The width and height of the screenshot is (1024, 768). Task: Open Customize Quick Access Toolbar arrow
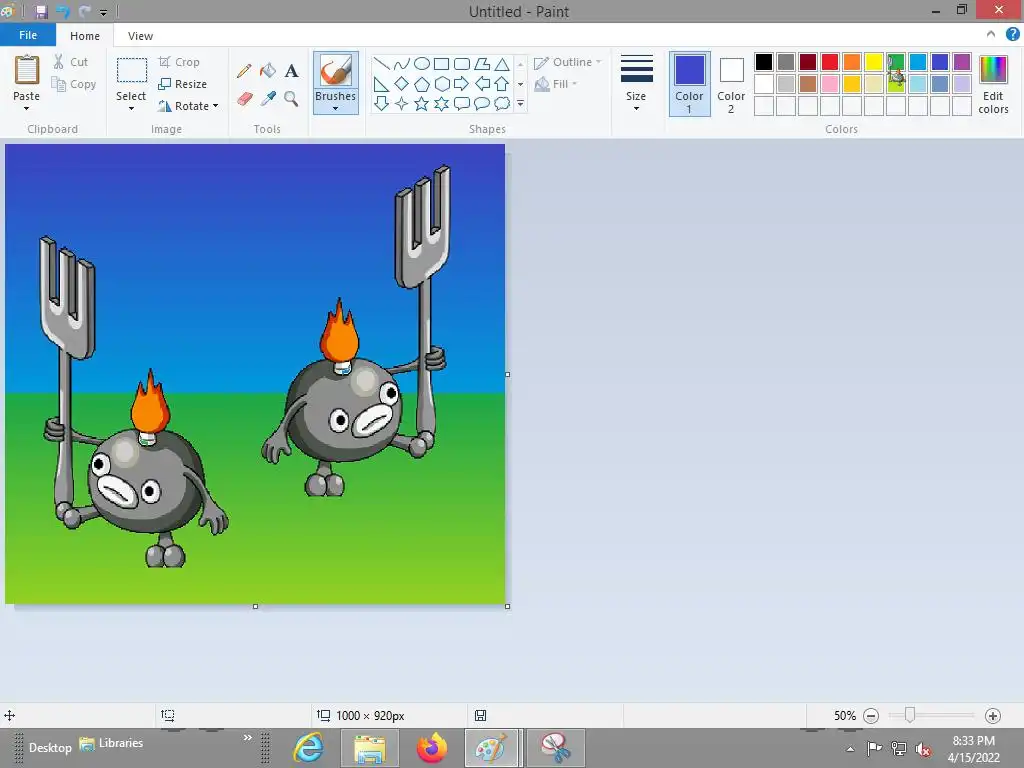click(x=103, y=12)
